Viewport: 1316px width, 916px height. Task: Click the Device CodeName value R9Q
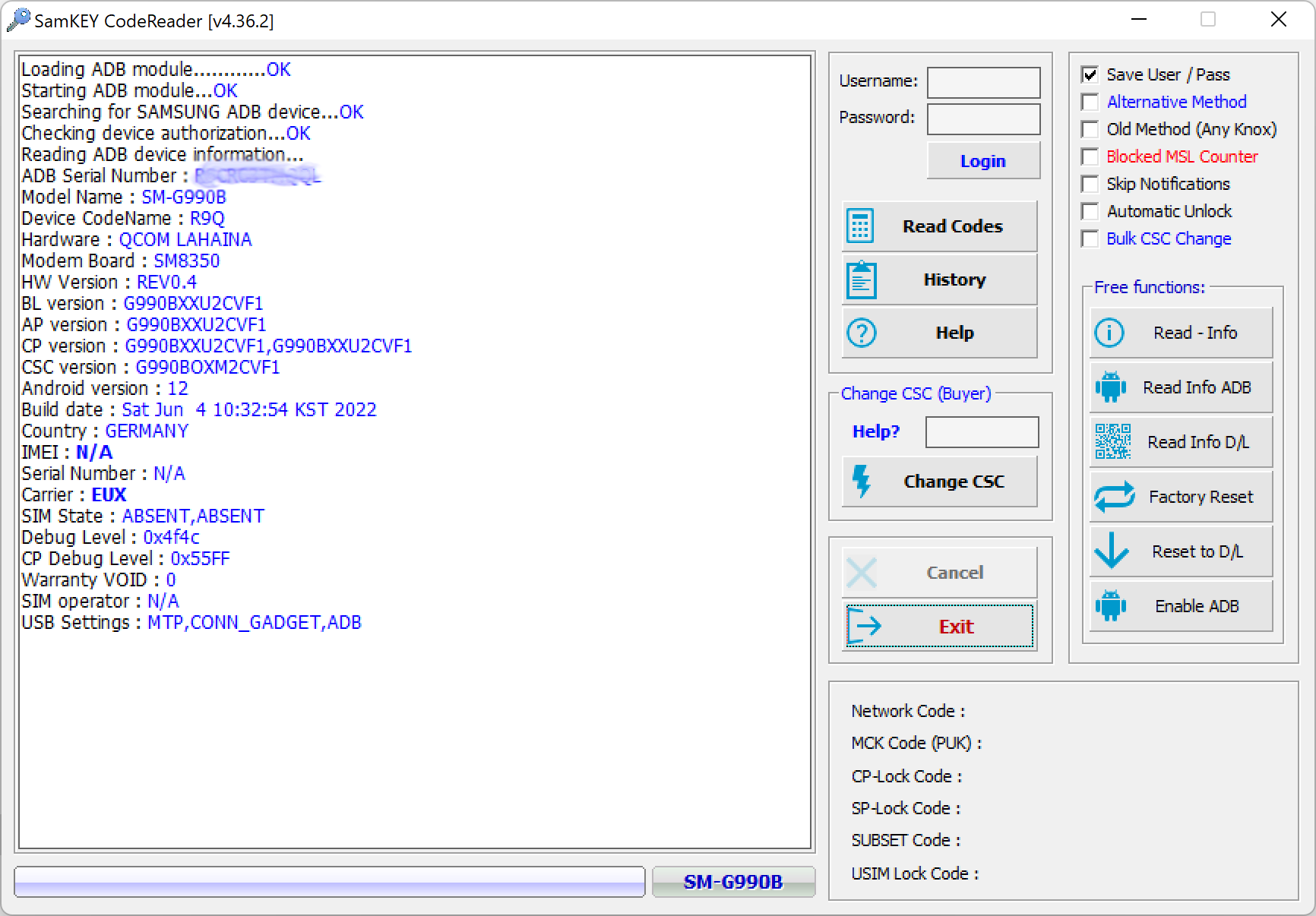pyautogui.click(x=207, y=218)
